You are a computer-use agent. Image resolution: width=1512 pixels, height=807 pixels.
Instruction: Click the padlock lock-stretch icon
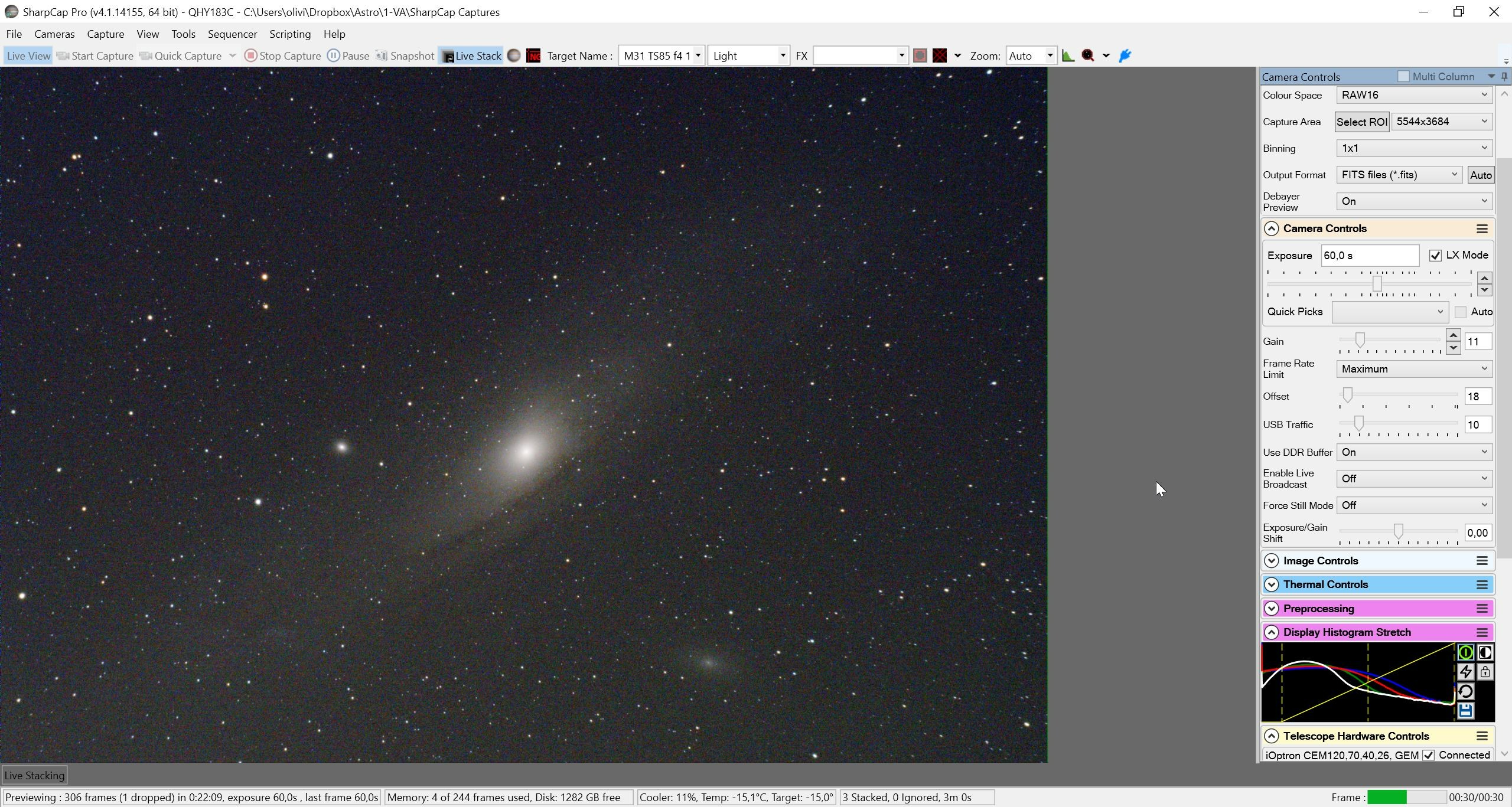1485,672
